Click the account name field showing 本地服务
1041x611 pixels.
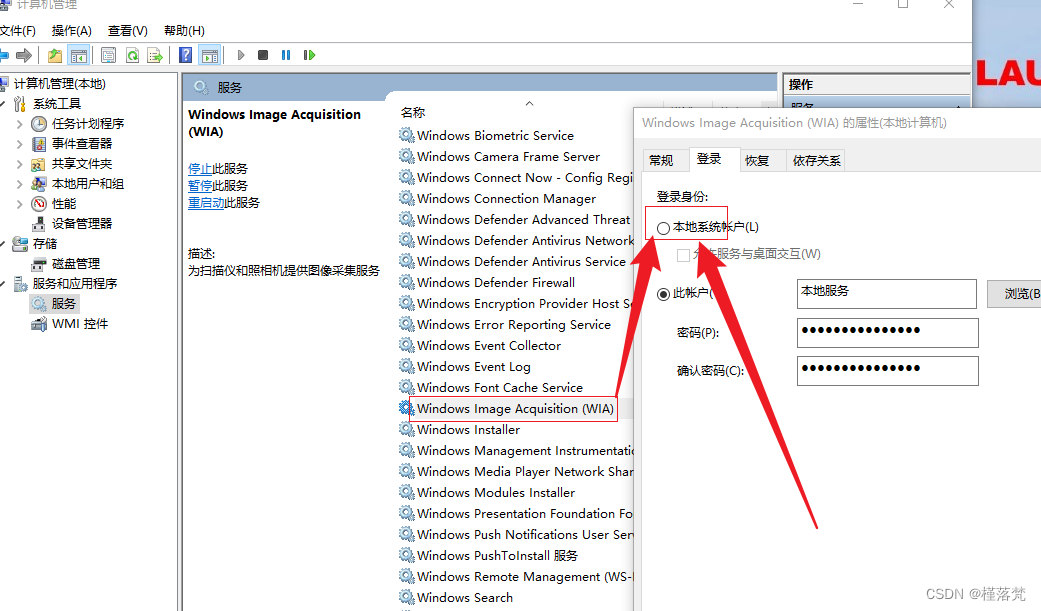(886, 294)
